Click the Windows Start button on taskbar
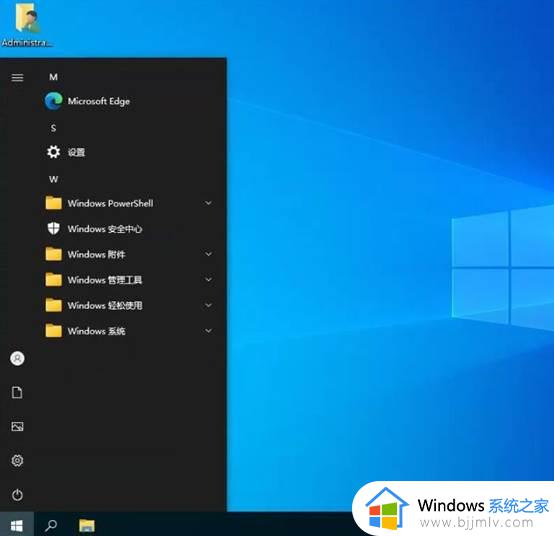 [x=17, y=525]
